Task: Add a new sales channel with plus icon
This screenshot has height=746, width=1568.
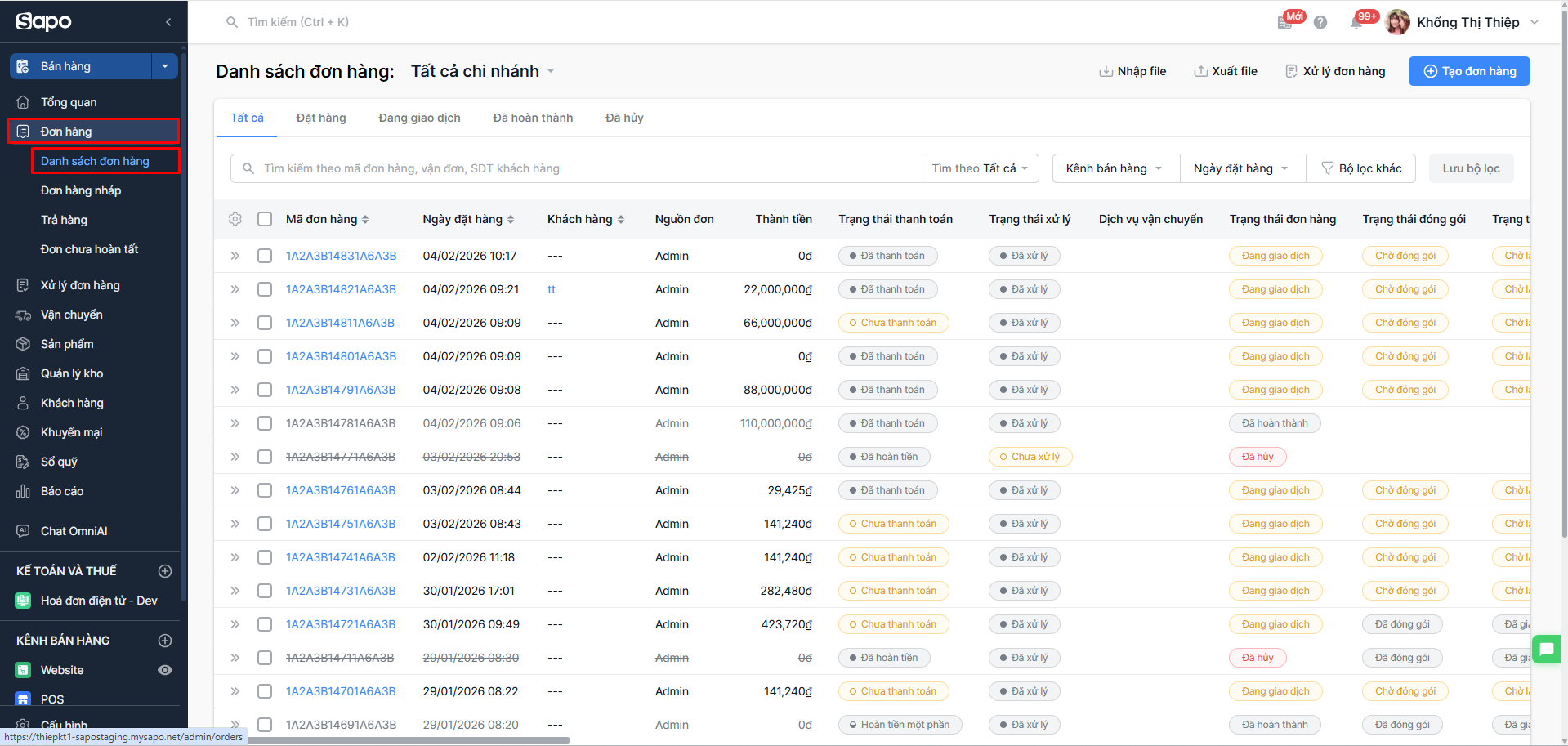Action: [164, 641]
